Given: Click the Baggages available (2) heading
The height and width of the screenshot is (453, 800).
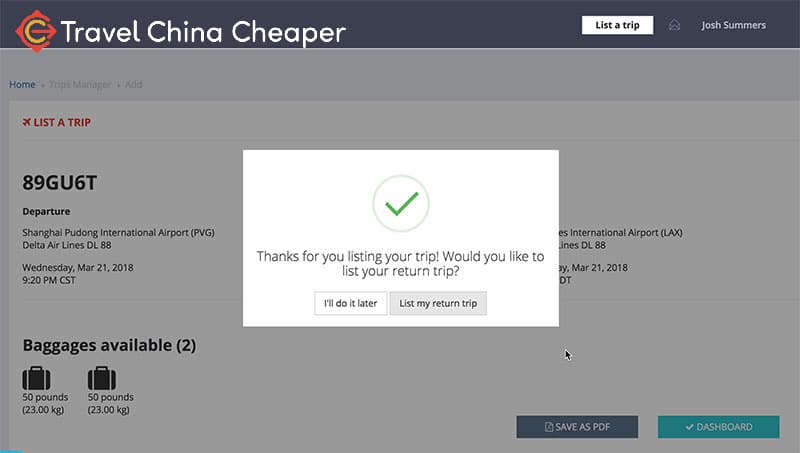Looking at the screenshot, I should click(109, 345).
